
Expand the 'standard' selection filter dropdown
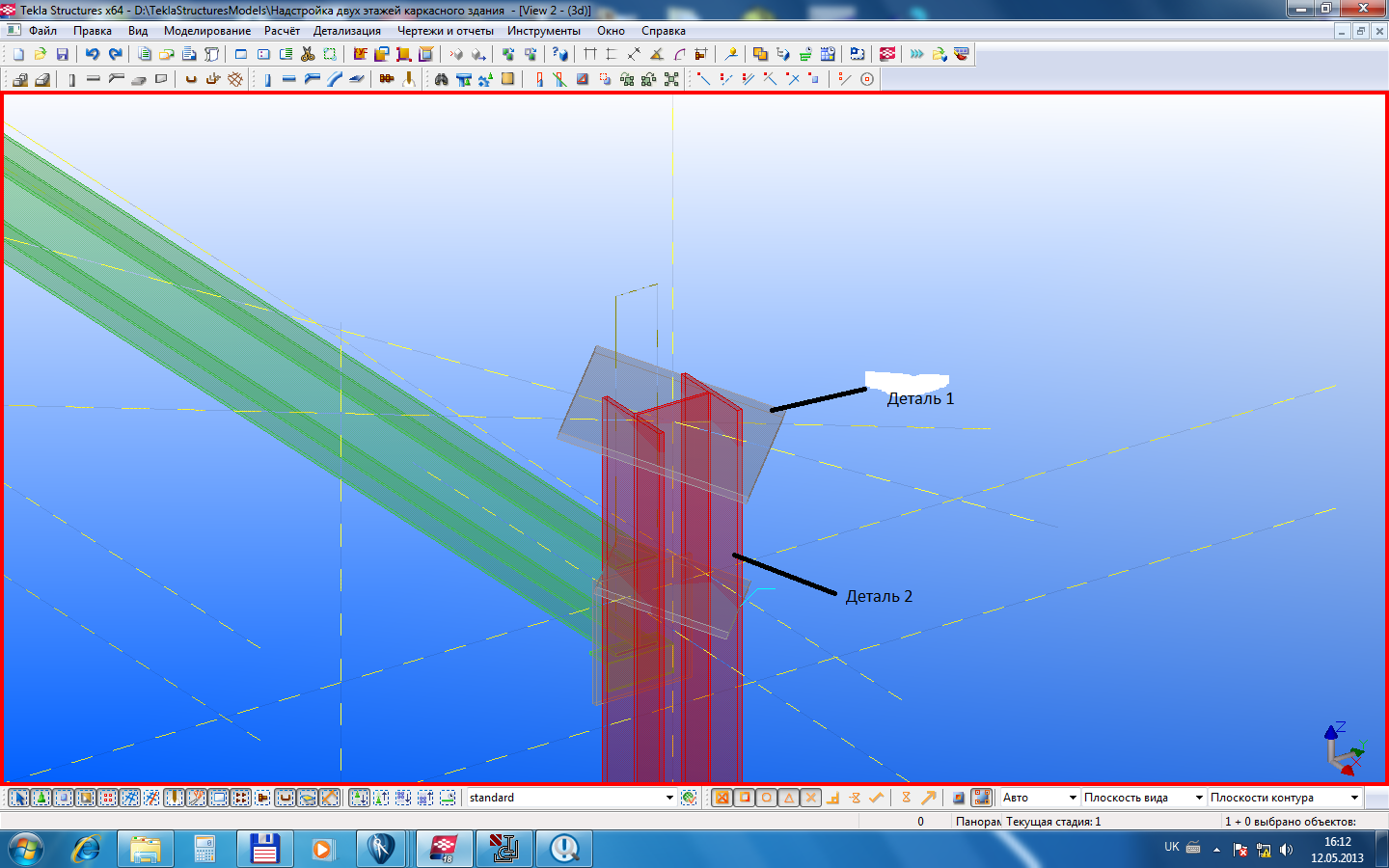[669, 798]
